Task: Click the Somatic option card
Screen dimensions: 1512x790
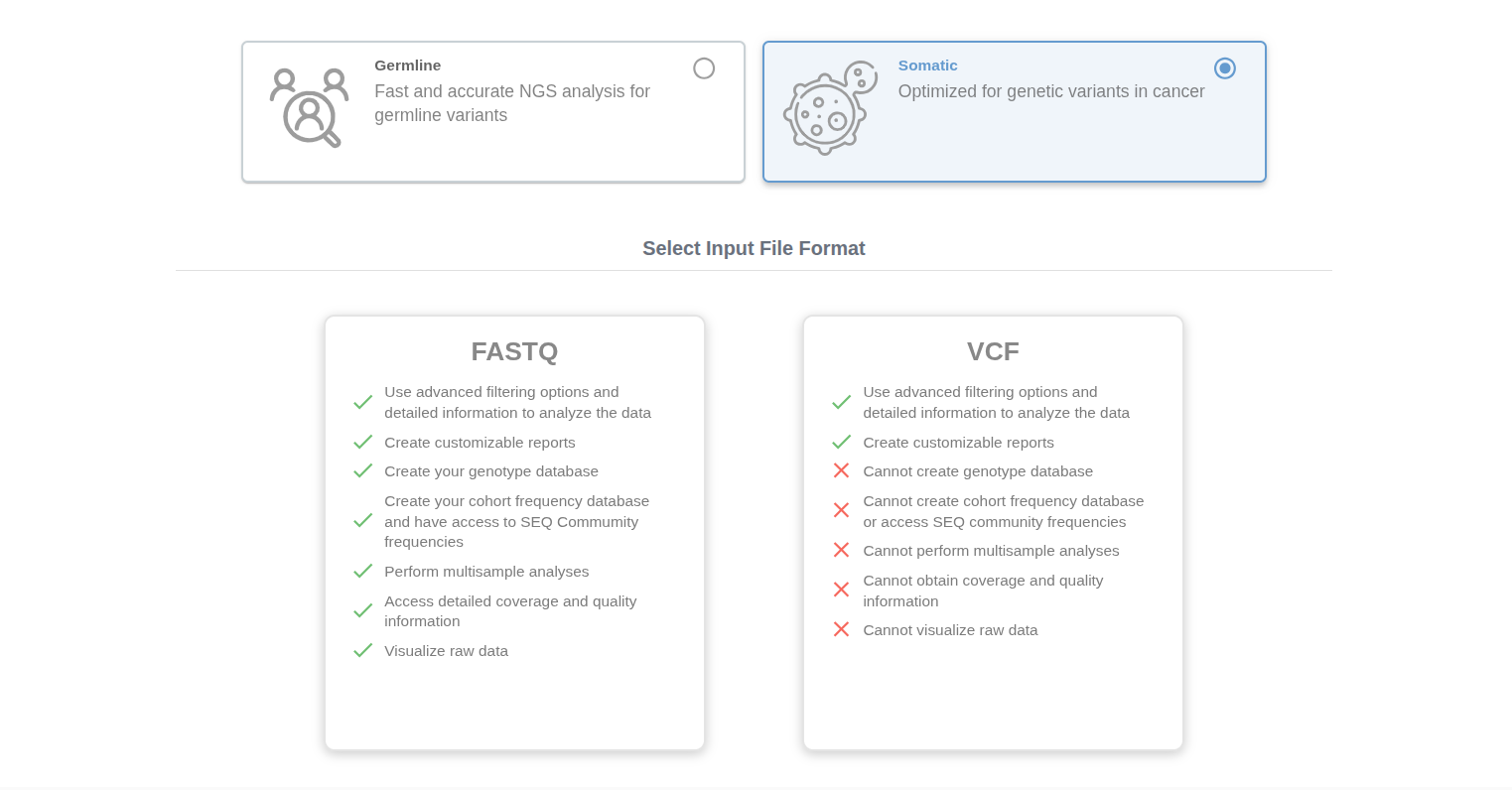Action: [x=1015, y=111]
